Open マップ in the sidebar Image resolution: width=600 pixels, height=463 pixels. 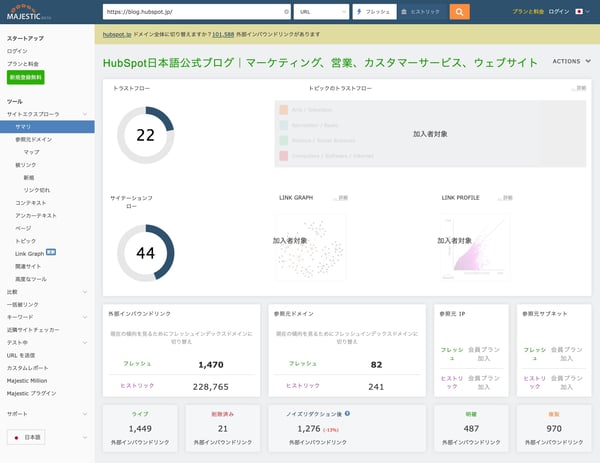click(31, 152)
